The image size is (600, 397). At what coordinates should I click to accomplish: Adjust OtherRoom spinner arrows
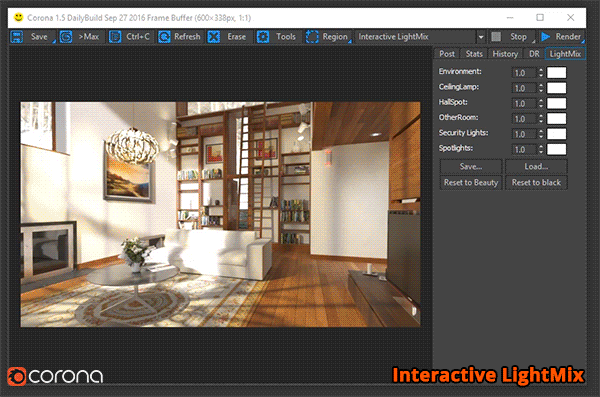click(x=541, y=119)
